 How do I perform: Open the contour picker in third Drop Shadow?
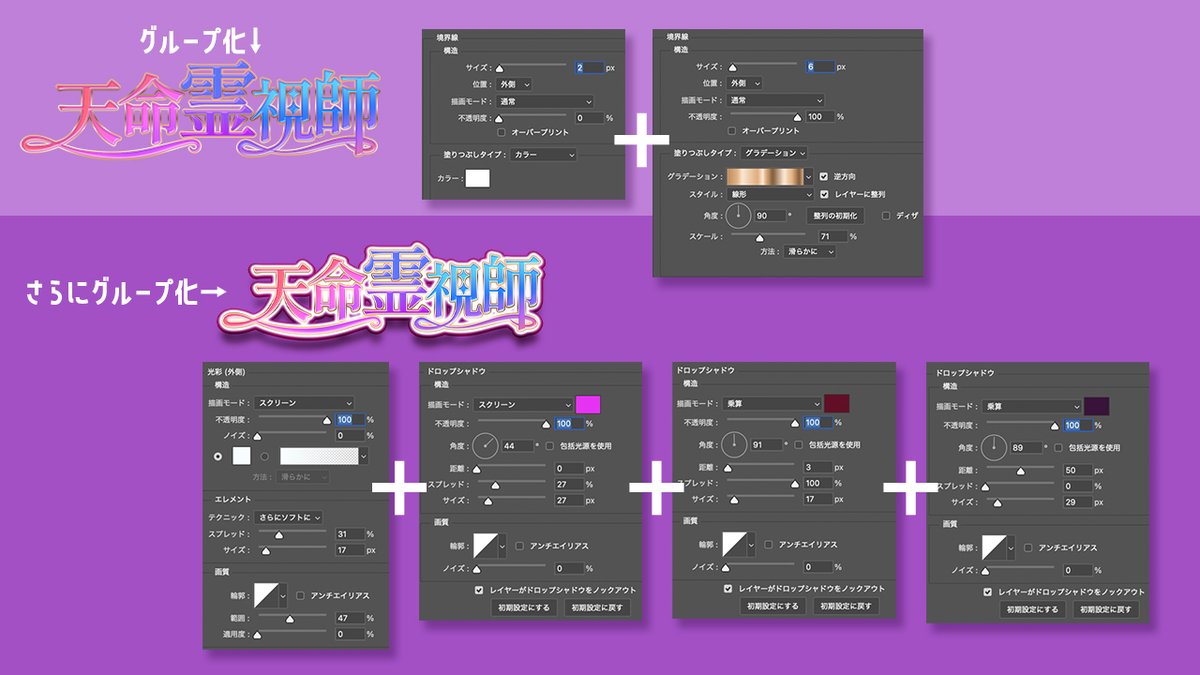(995, 545)
